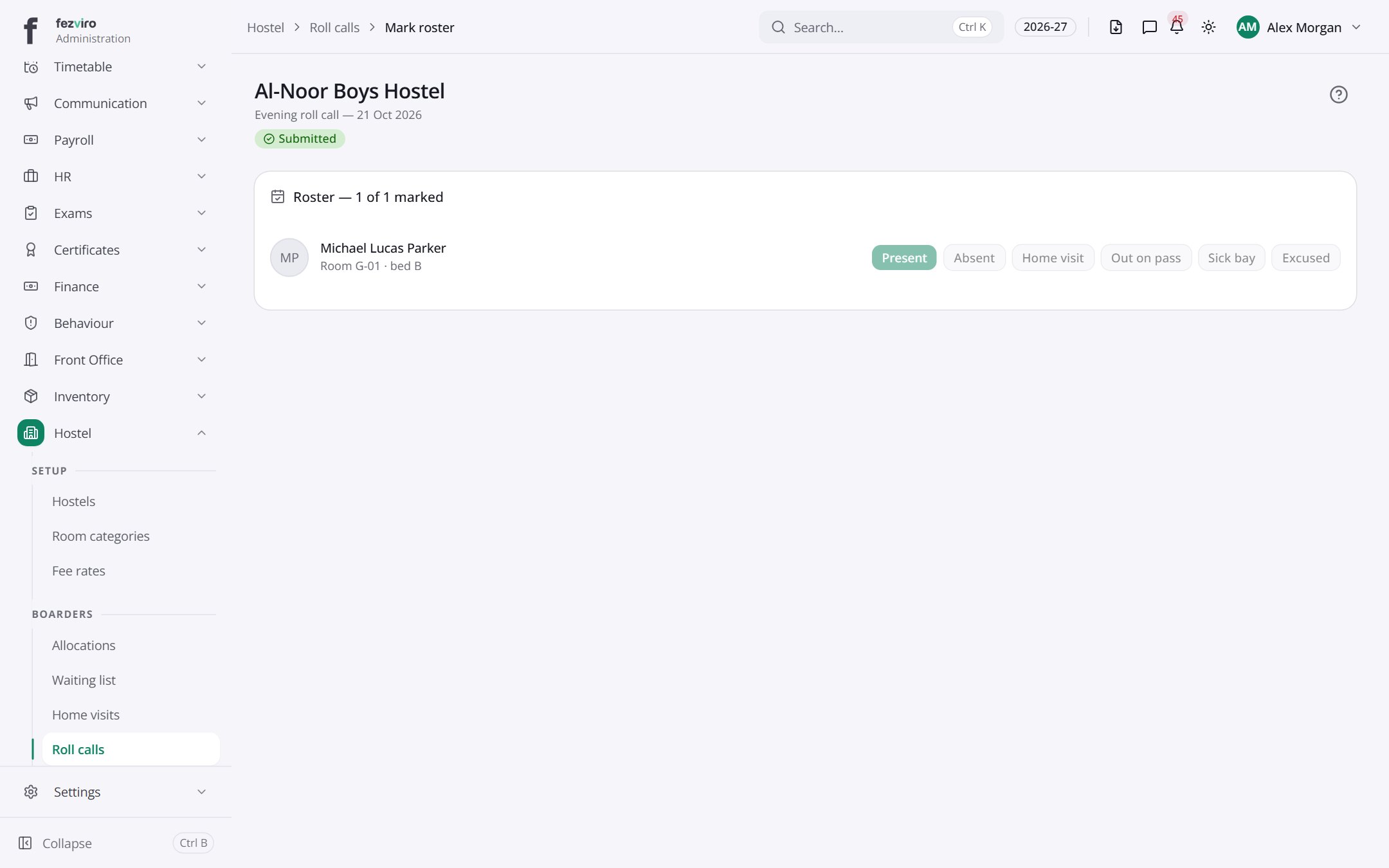Open the notifications bell icon
1389x868 pixels.
click(x=1177, y=28)
